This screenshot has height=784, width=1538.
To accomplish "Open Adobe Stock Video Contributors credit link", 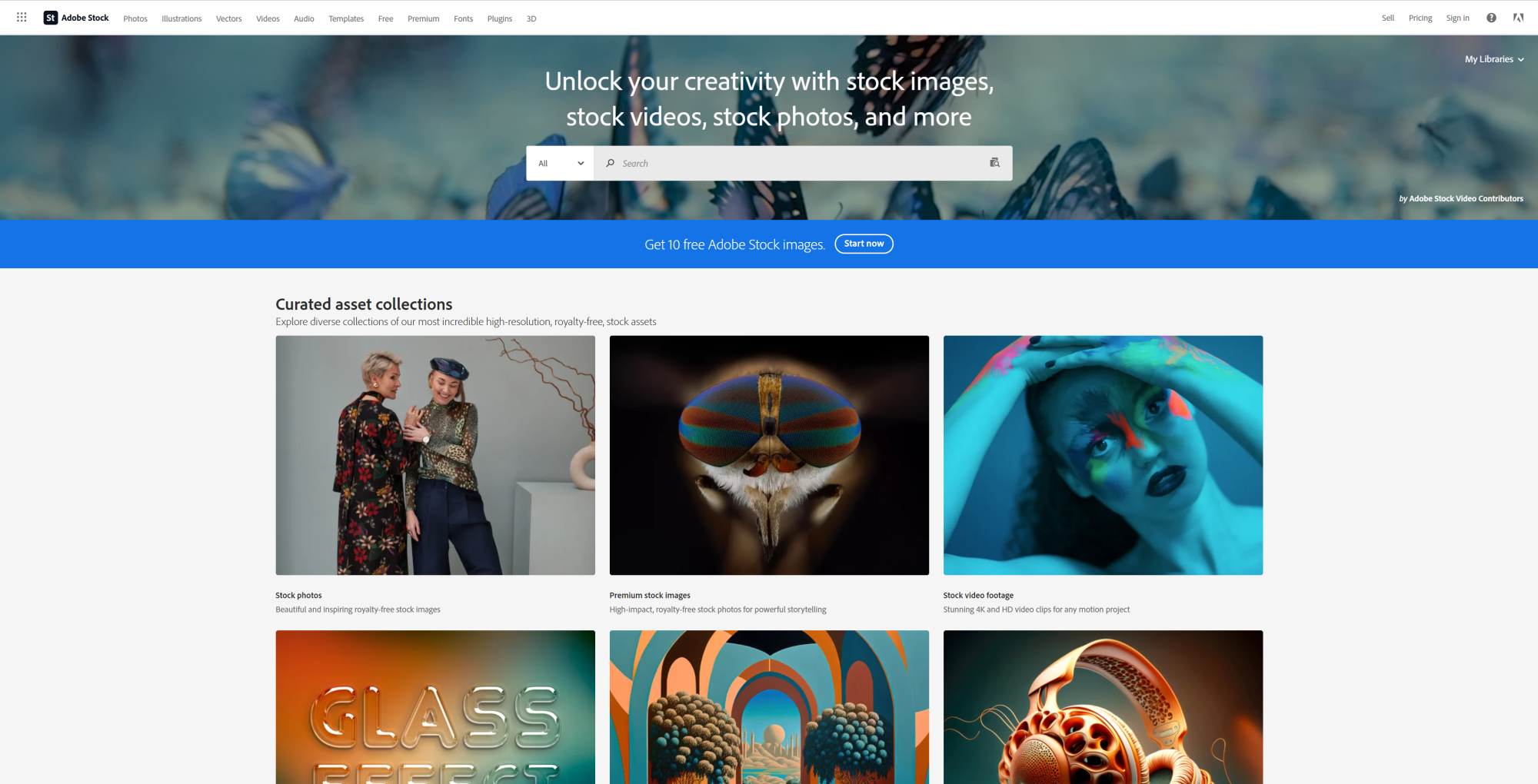I will 1466,198.
